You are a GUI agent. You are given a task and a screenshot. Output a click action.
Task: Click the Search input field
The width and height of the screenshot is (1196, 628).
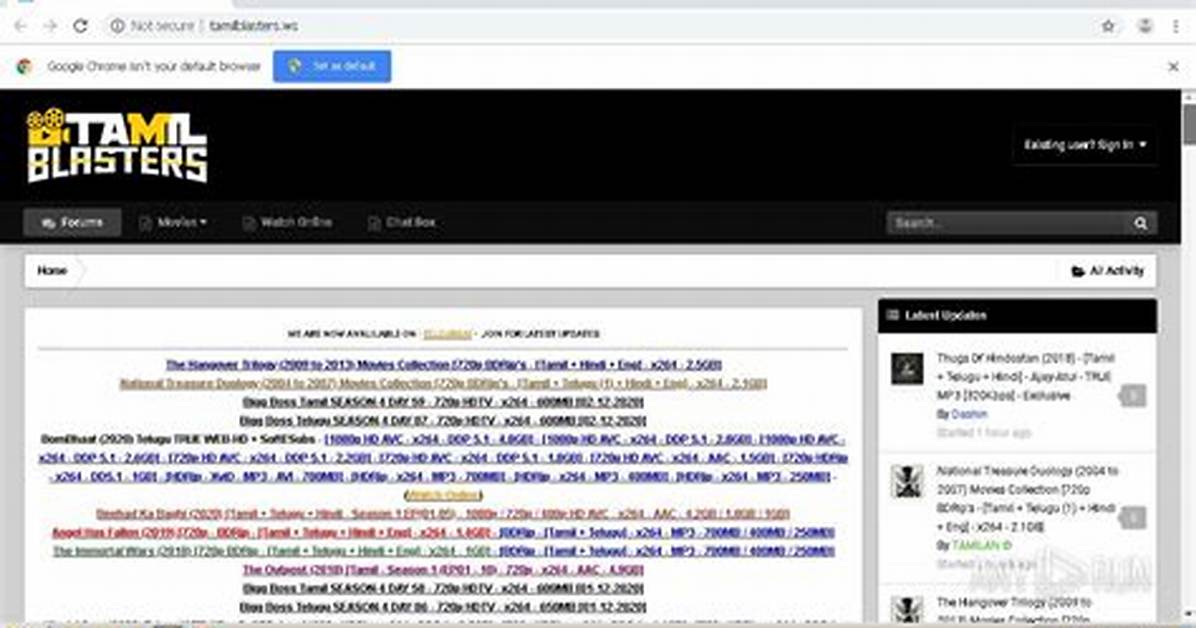click(x=1005, y=223)
